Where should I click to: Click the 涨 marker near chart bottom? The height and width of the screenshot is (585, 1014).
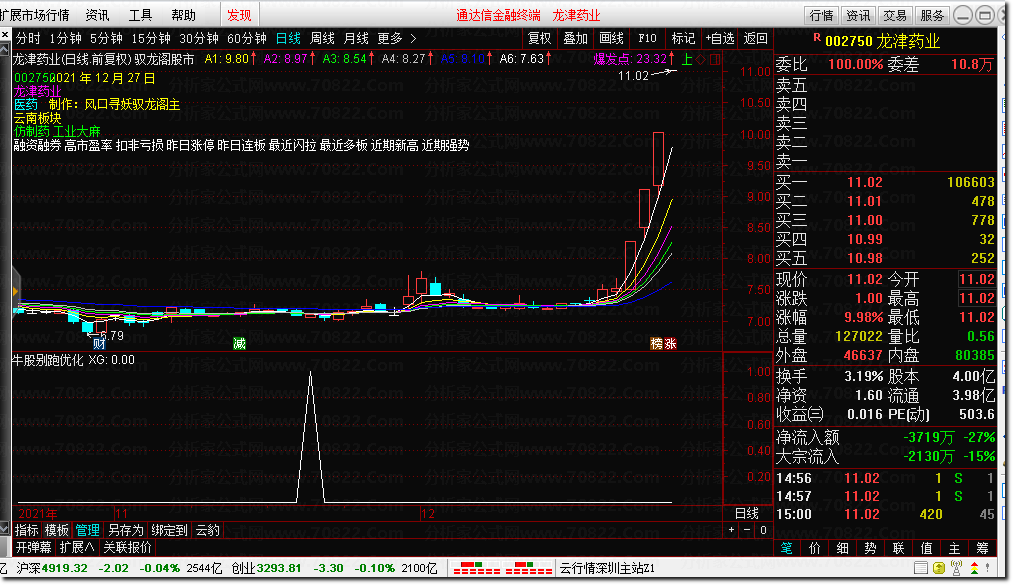coord(670,343)
